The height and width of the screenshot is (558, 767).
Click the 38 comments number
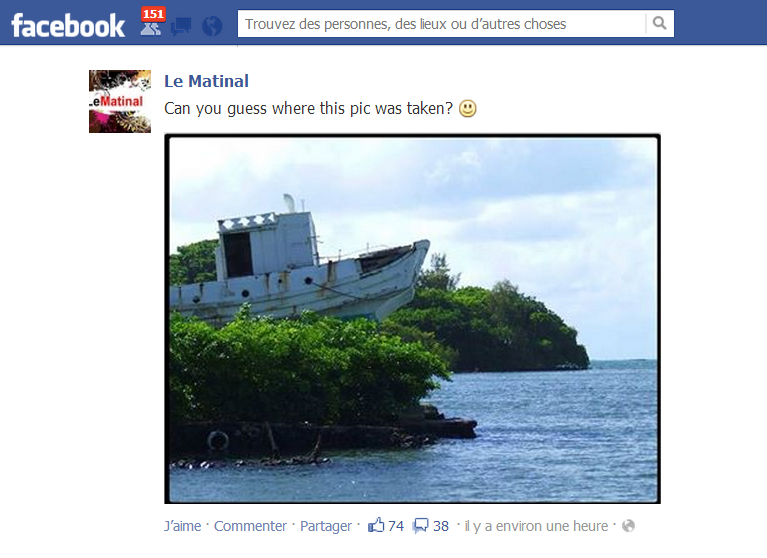(441, 526)
